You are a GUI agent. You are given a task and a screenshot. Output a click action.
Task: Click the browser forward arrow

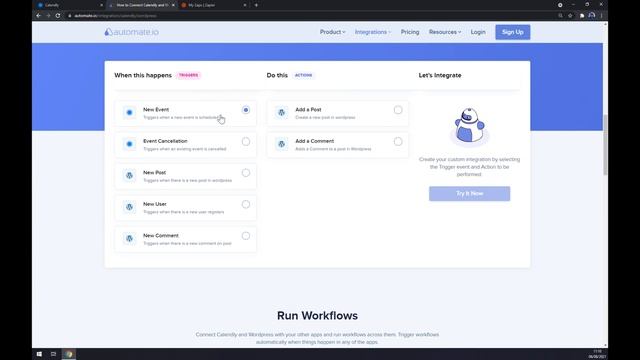[48, 16]
